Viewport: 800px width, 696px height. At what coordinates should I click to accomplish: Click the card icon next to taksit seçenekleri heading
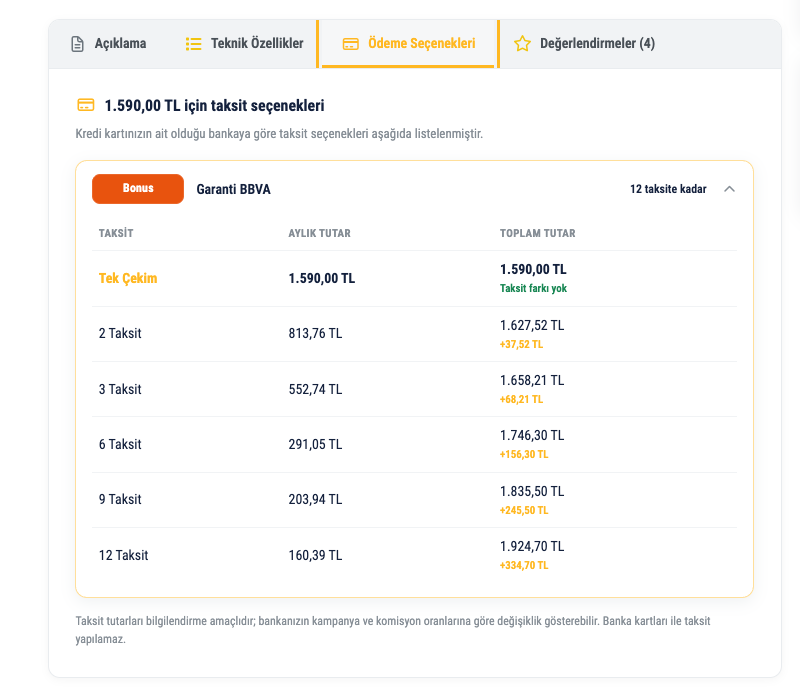click(x=86, y=105)
